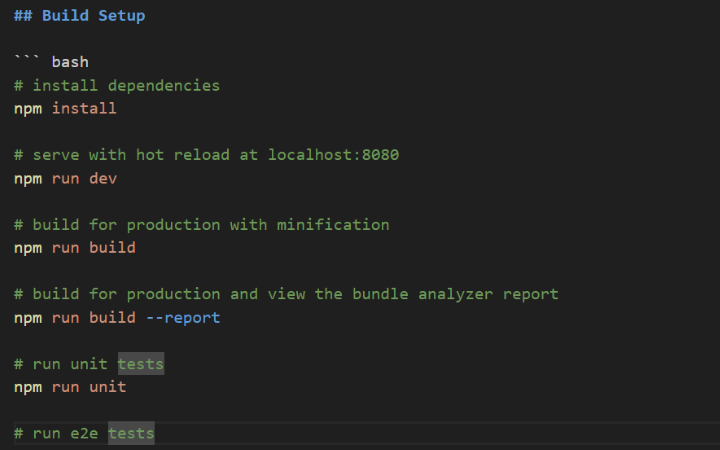
Task: Click the "--report" flag
Action: (183, 317)
